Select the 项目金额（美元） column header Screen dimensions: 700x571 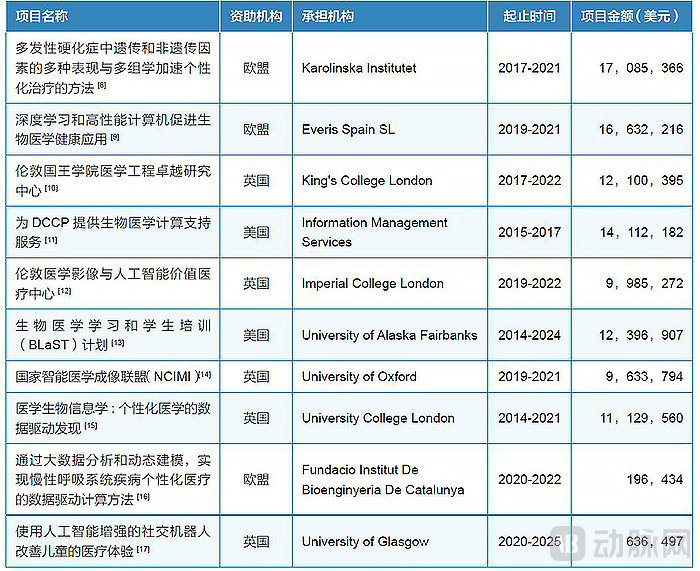coord(633,17)
